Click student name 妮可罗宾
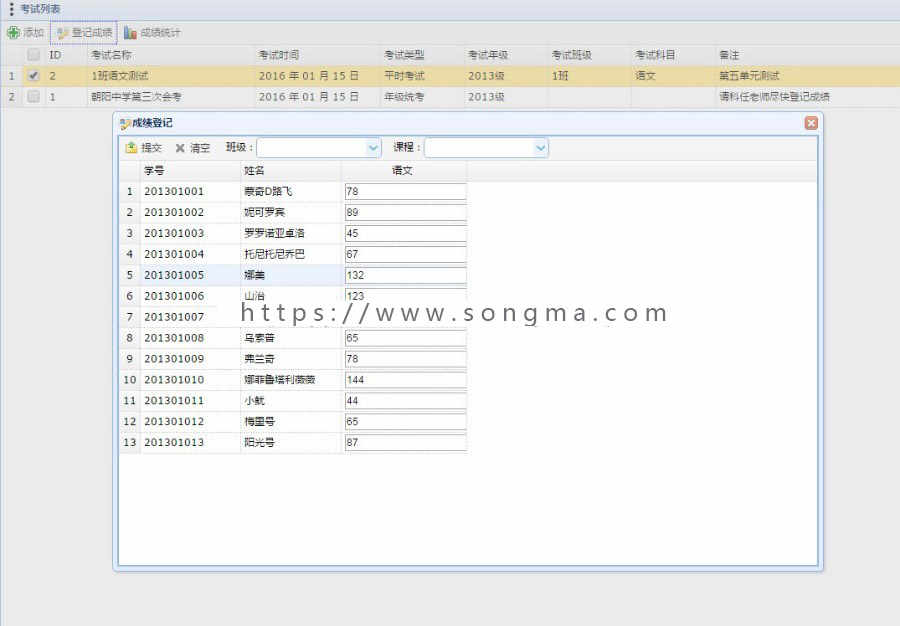Image resolution: width=900 pixels, height=626 pixels. pyautogui.click(x=264, y=212)
